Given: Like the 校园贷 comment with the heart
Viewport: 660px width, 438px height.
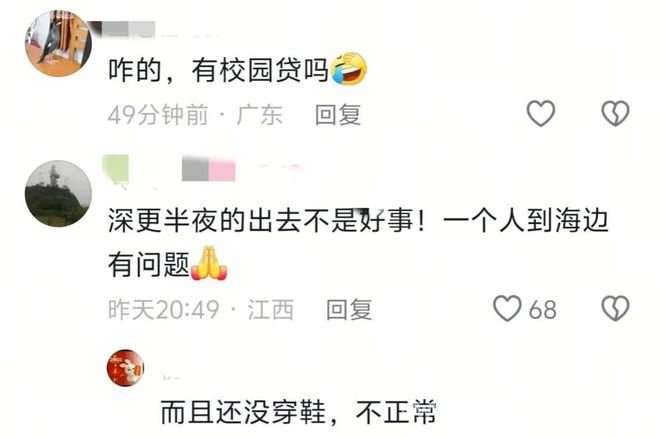Looking at the screenshot, I should pos(541,113).
